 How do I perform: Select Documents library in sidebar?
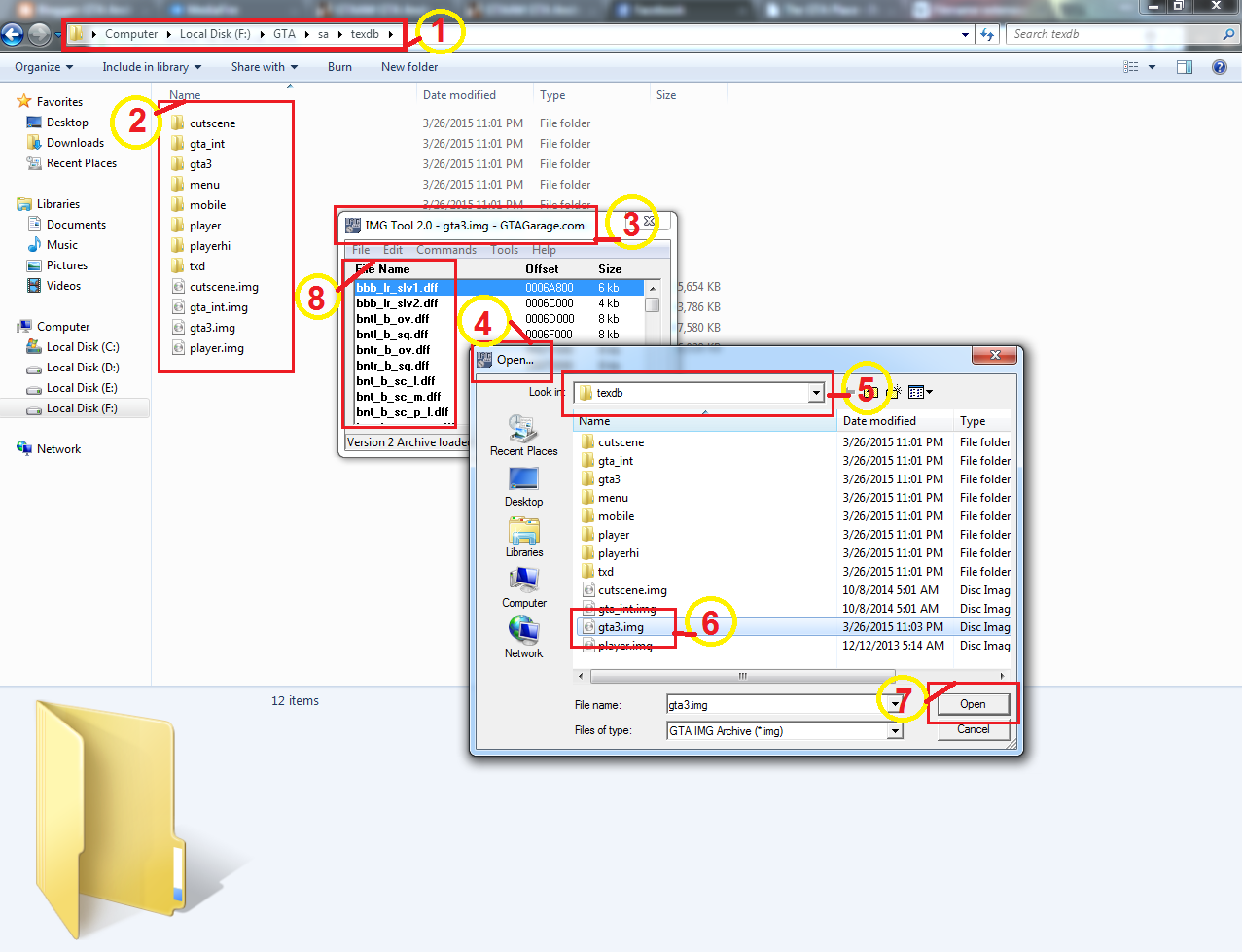pyautogui.click(x=76, y=225)
